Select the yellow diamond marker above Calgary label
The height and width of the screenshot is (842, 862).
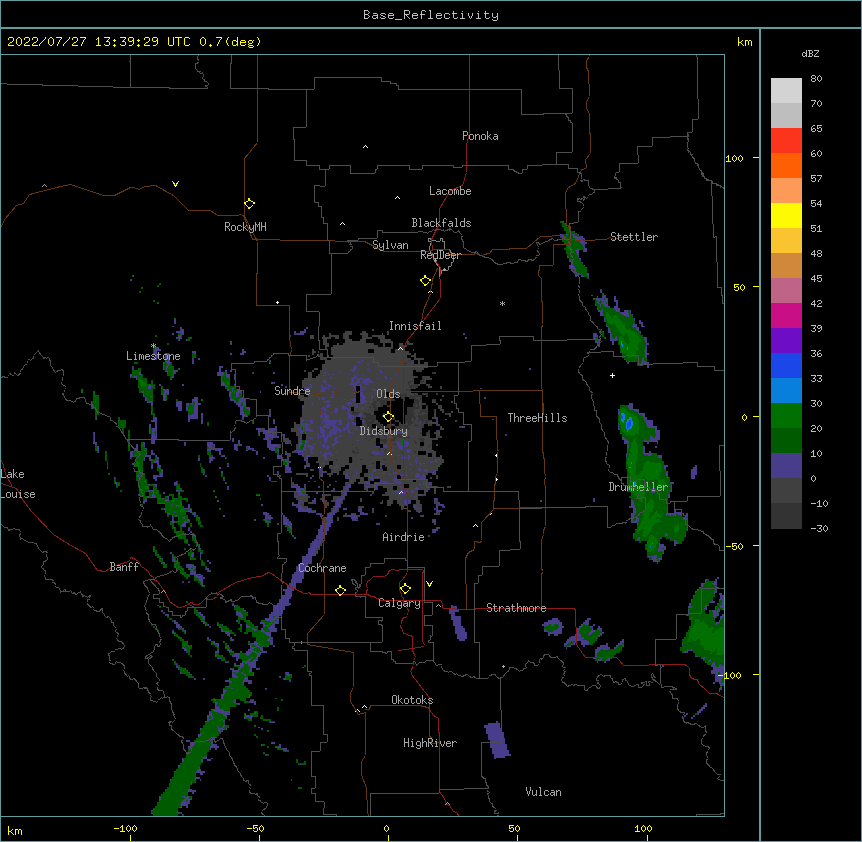(x=405, y=589)
